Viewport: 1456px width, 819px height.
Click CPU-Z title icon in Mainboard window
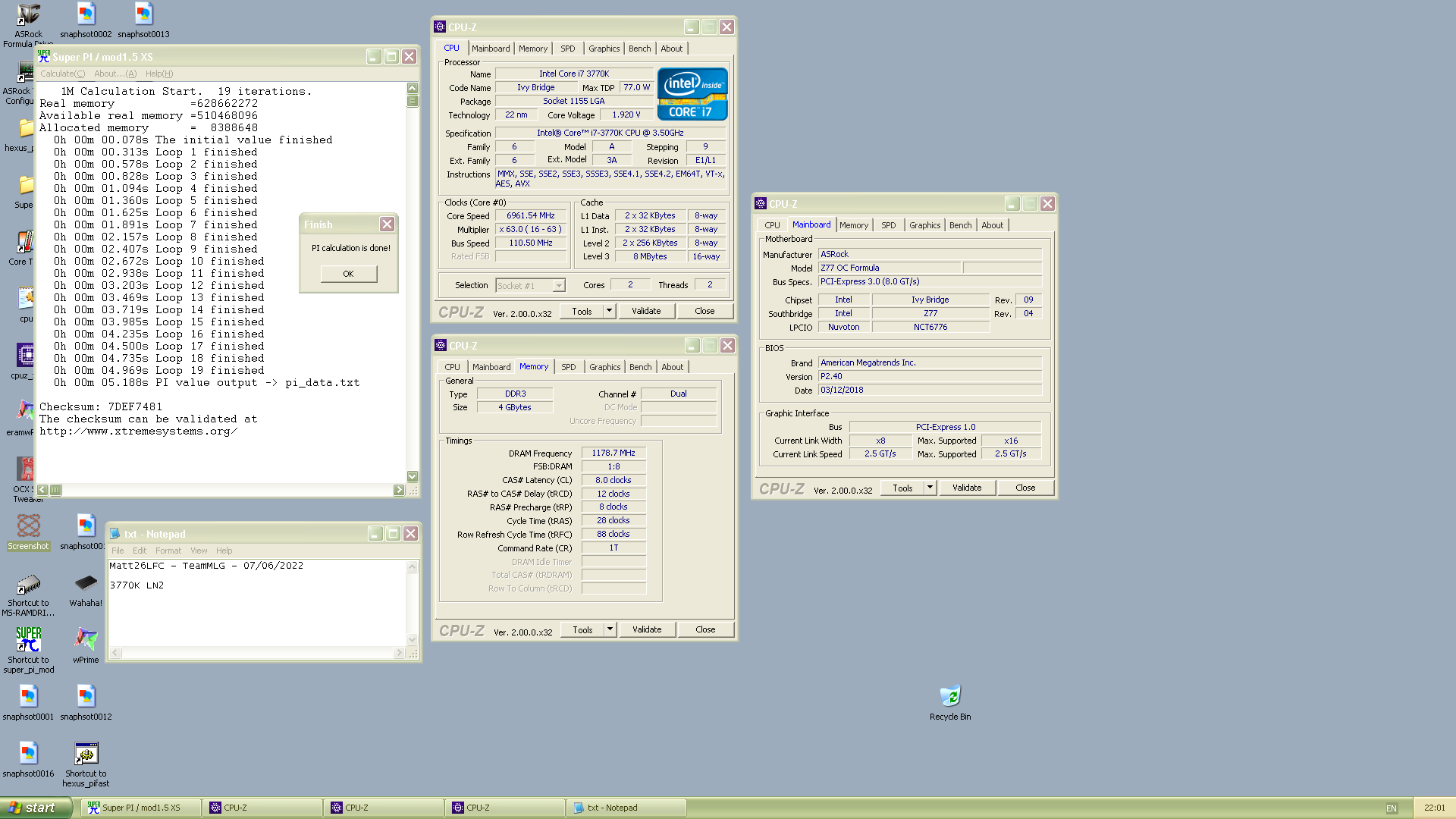[x=761, y=203]
